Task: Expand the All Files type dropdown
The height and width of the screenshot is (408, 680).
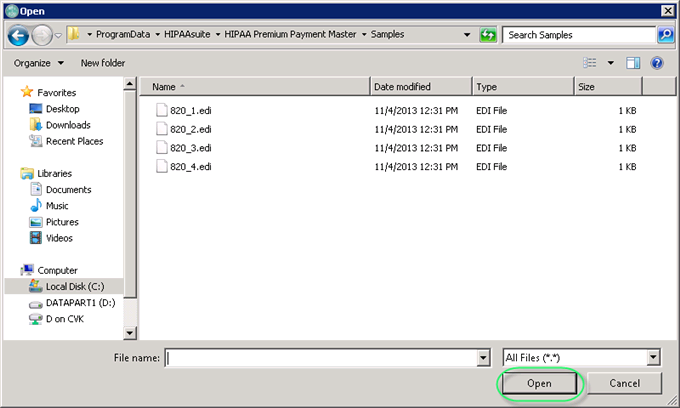Action: (x=653, y=357)
